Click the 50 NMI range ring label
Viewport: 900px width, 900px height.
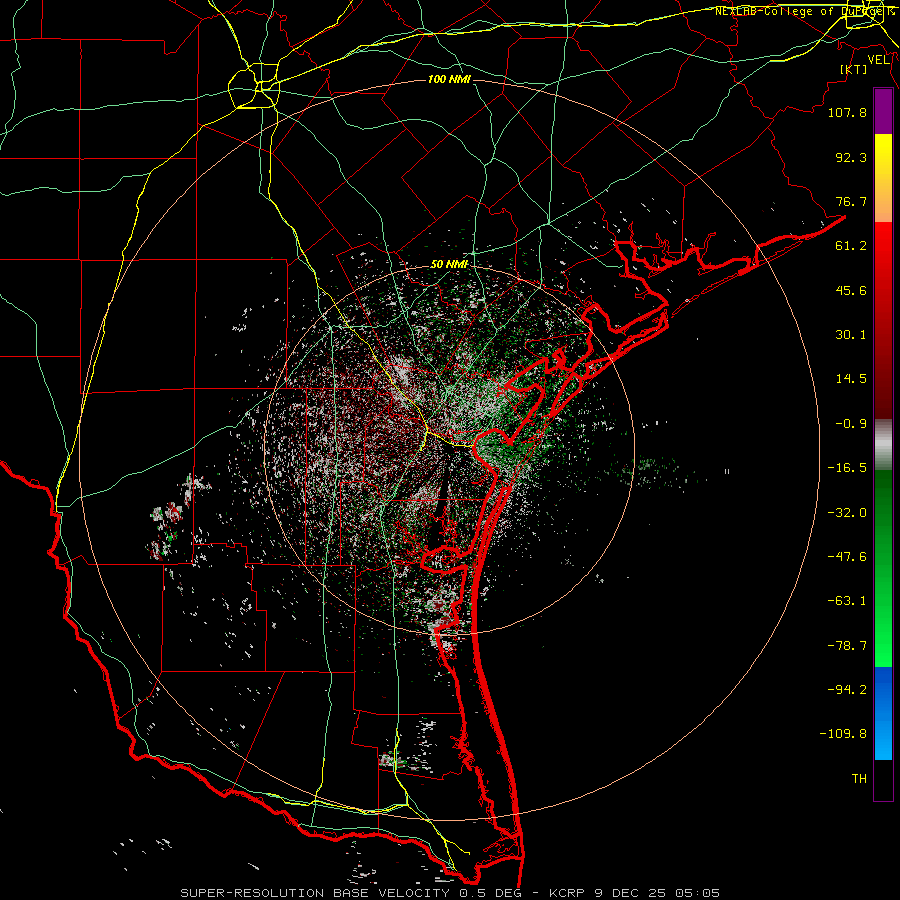pos(449,264)
